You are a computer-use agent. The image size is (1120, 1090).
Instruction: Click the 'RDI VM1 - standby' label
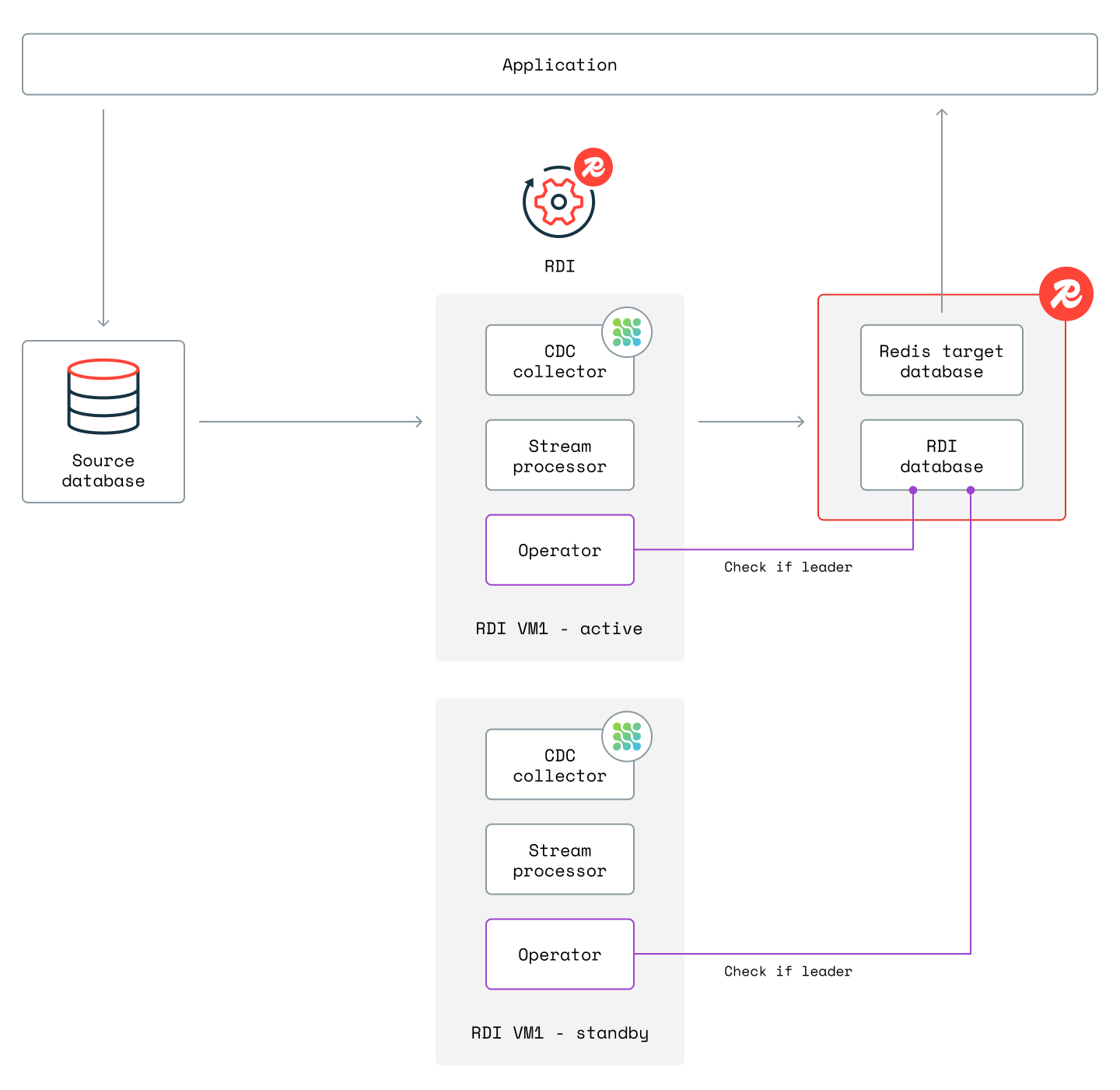tap(559, 1033)
